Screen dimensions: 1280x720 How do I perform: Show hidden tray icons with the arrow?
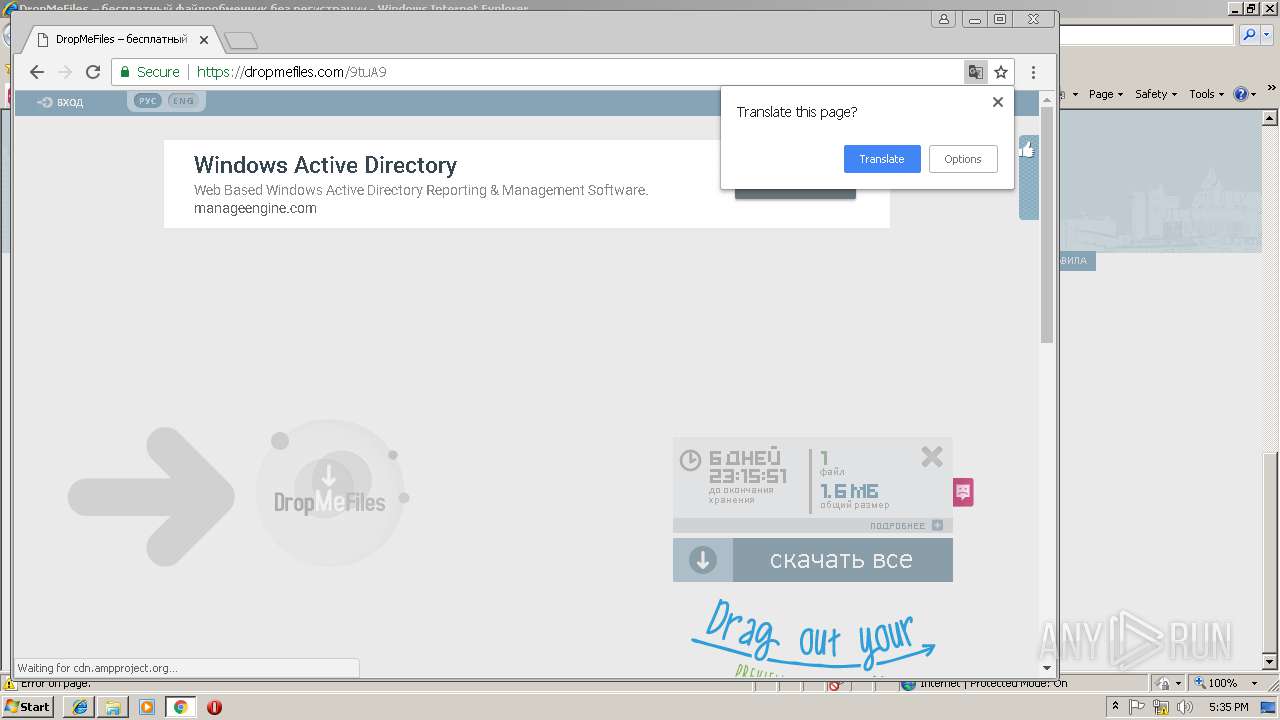1115,707
